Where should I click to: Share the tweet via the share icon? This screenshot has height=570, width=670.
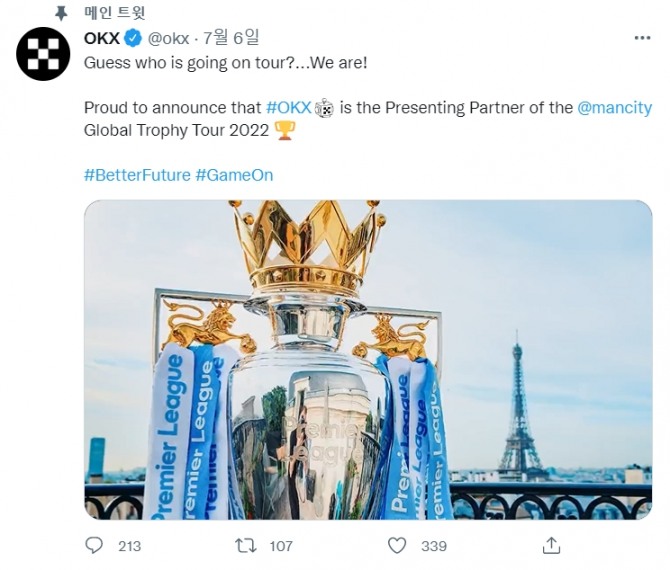click(550, 545)
